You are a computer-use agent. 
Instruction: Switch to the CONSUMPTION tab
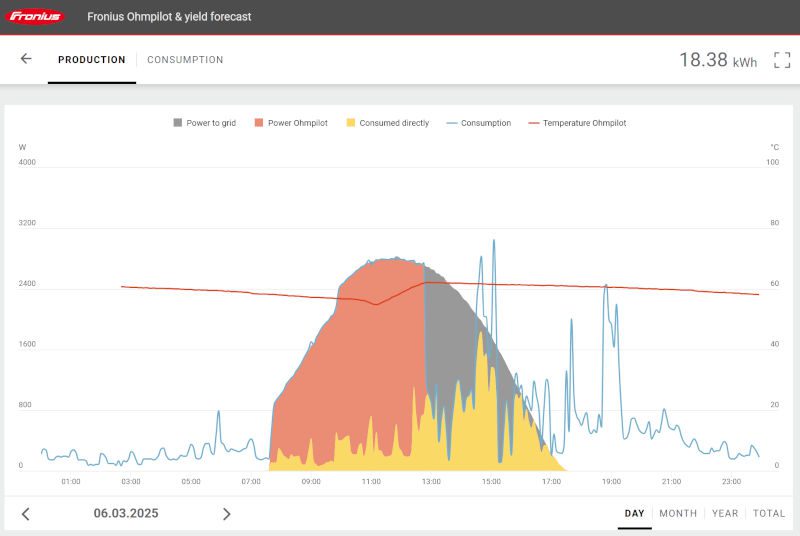coord(185,60)
